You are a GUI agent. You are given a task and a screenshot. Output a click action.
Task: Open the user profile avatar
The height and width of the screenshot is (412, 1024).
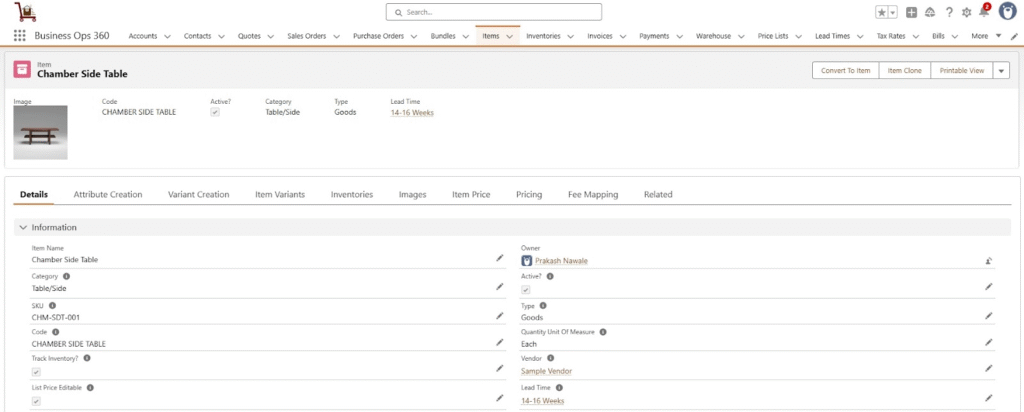coord(1005,12)
